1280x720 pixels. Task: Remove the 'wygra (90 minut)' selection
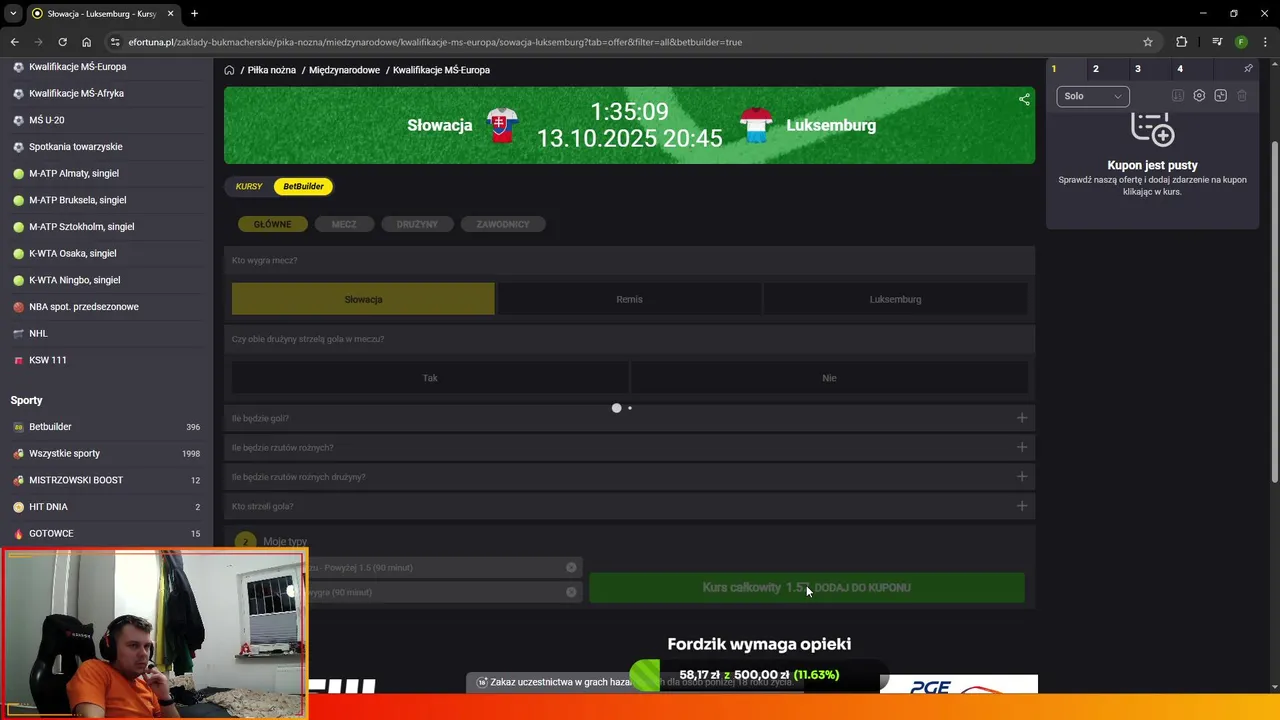click(571, 592)
